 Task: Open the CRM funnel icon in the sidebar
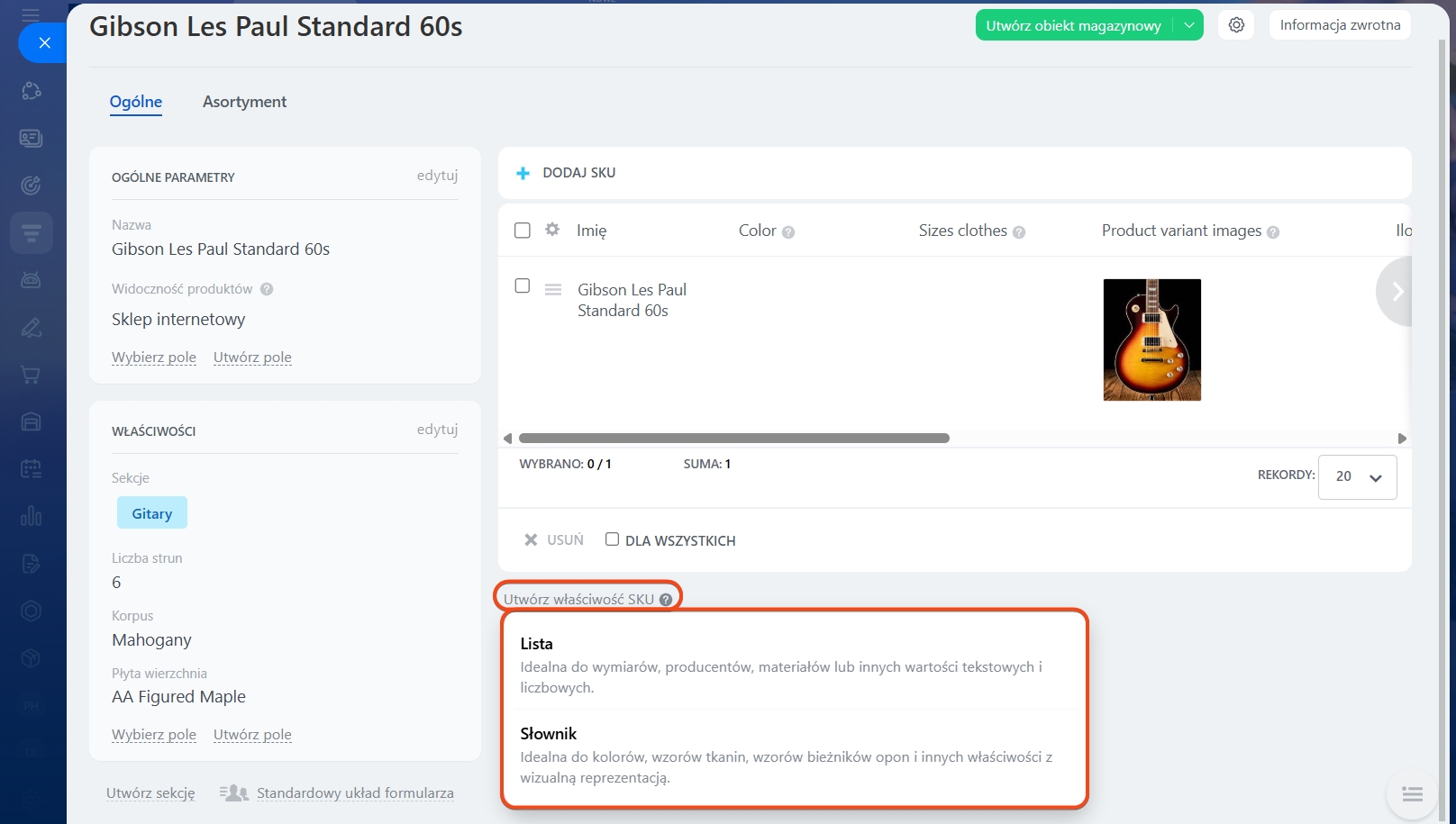coord(31,233)
